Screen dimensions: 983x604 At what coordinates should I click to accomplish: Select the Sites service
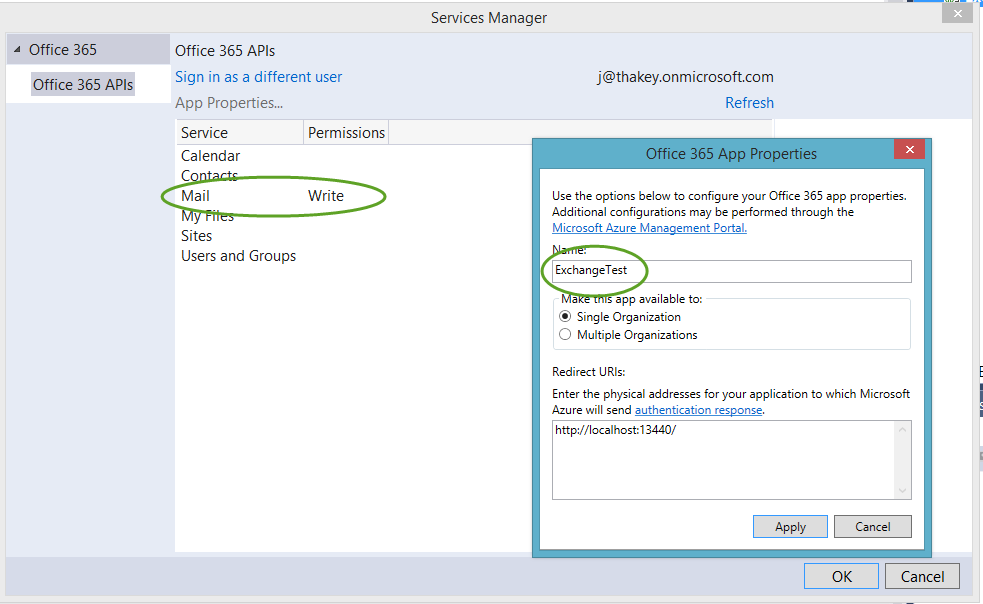coord(196,235)
